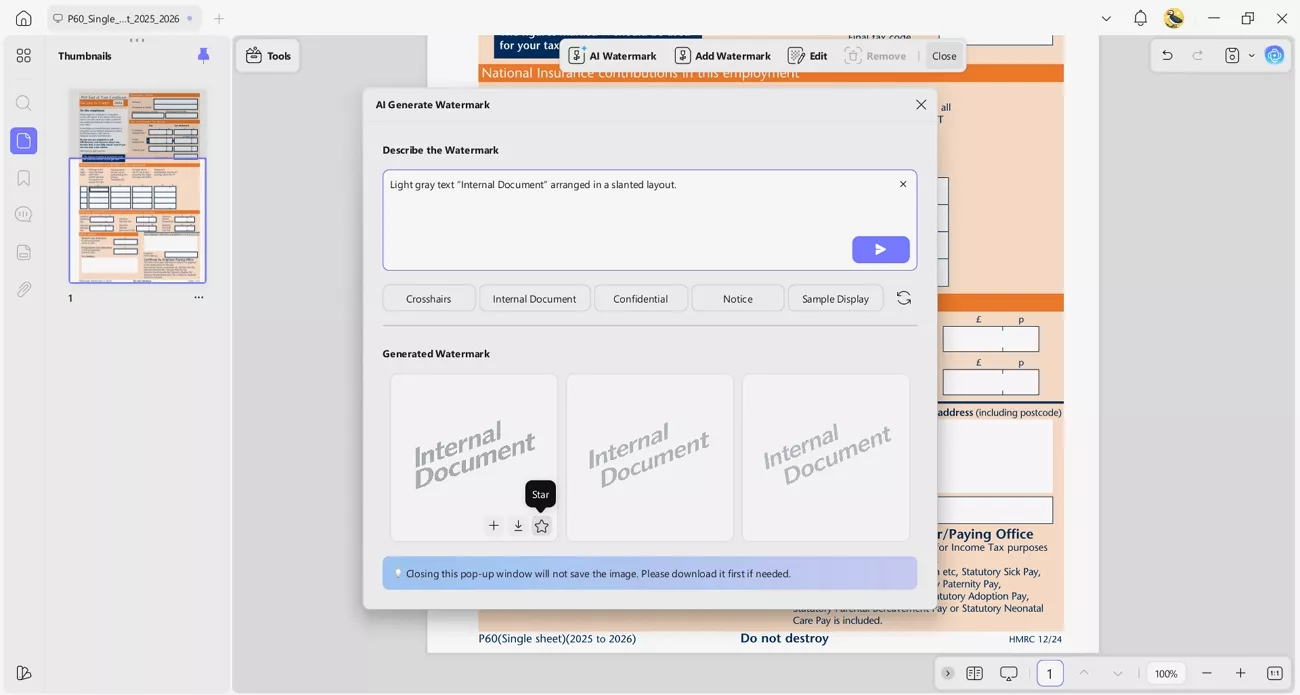Image resolution: width=1300 pixels, height=695 pixels.
Task: Click the undo arrow icon
Action: coord(1167,56)
